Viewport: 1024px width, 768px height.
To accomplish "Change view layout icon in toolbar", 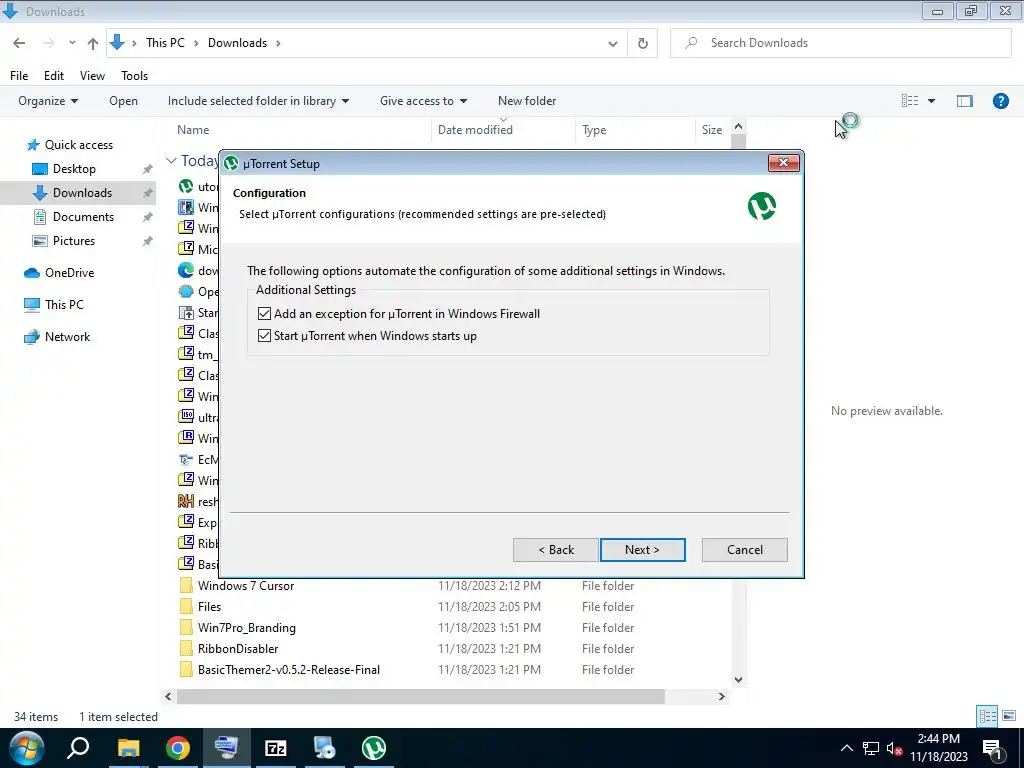I will click(910, 101).
